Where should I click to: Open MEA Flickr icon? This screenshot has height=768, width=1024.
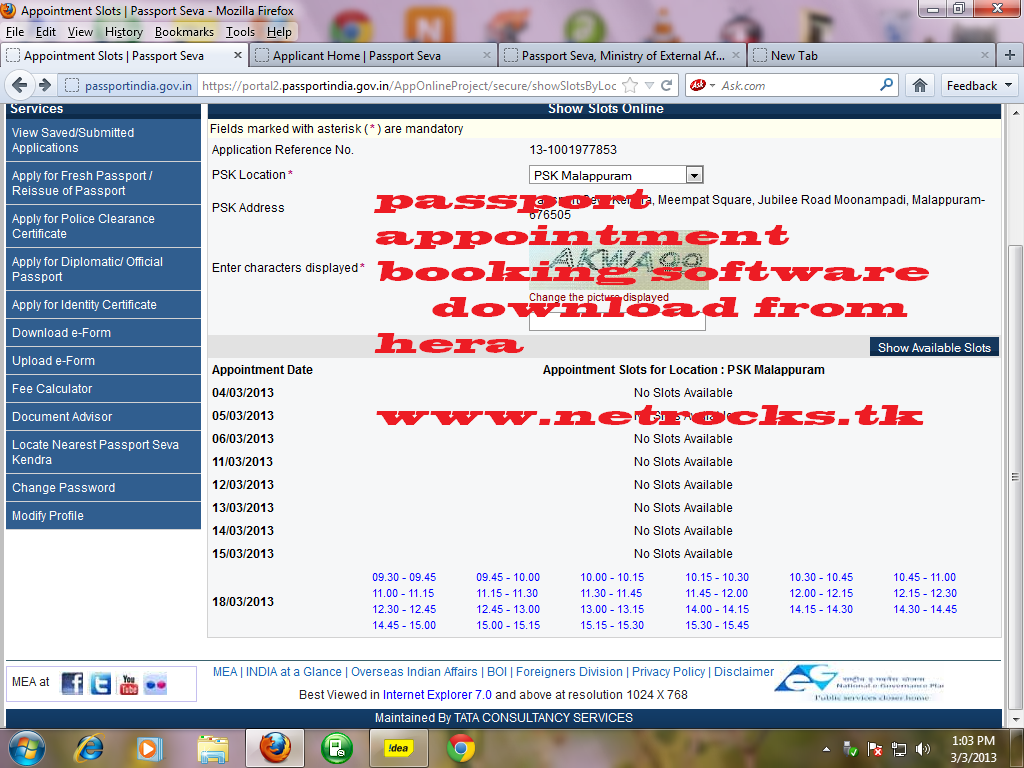155,684
